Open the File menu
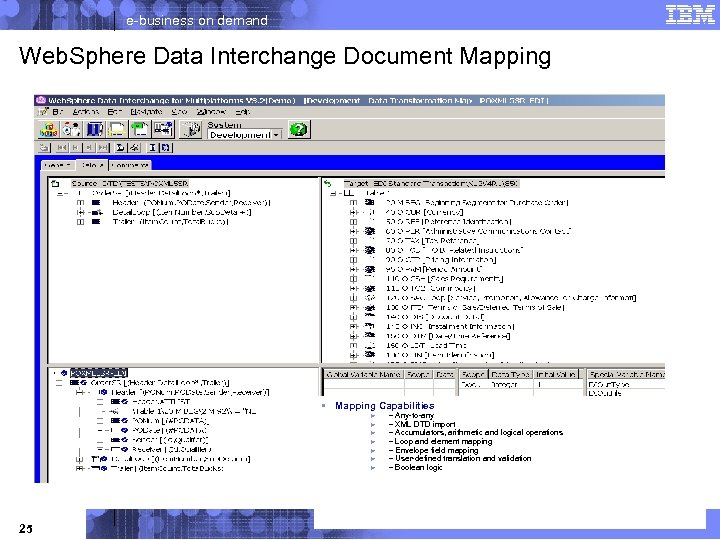The image size is (720, 540). pyautogui.click(x=58, y=112)
